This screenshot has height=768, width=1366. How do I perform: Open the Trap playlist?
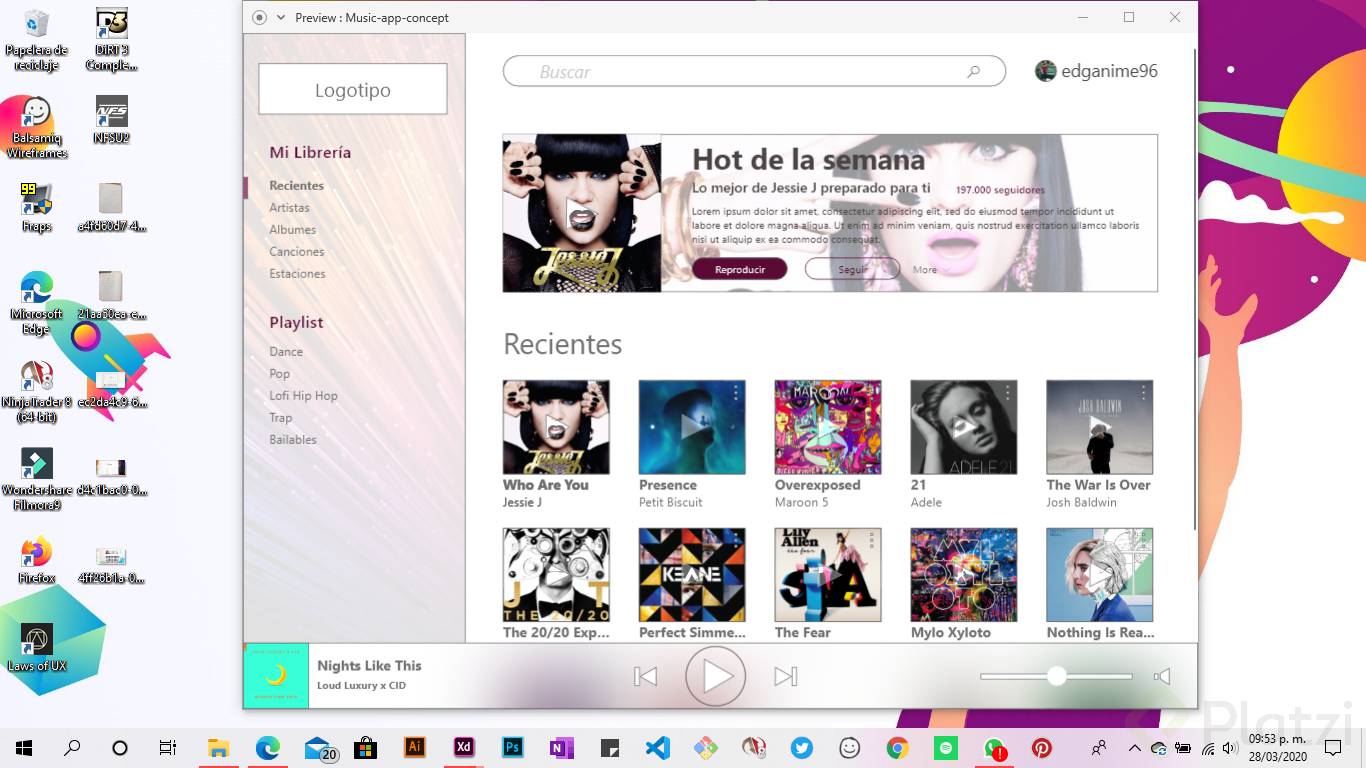click(281, 418)
